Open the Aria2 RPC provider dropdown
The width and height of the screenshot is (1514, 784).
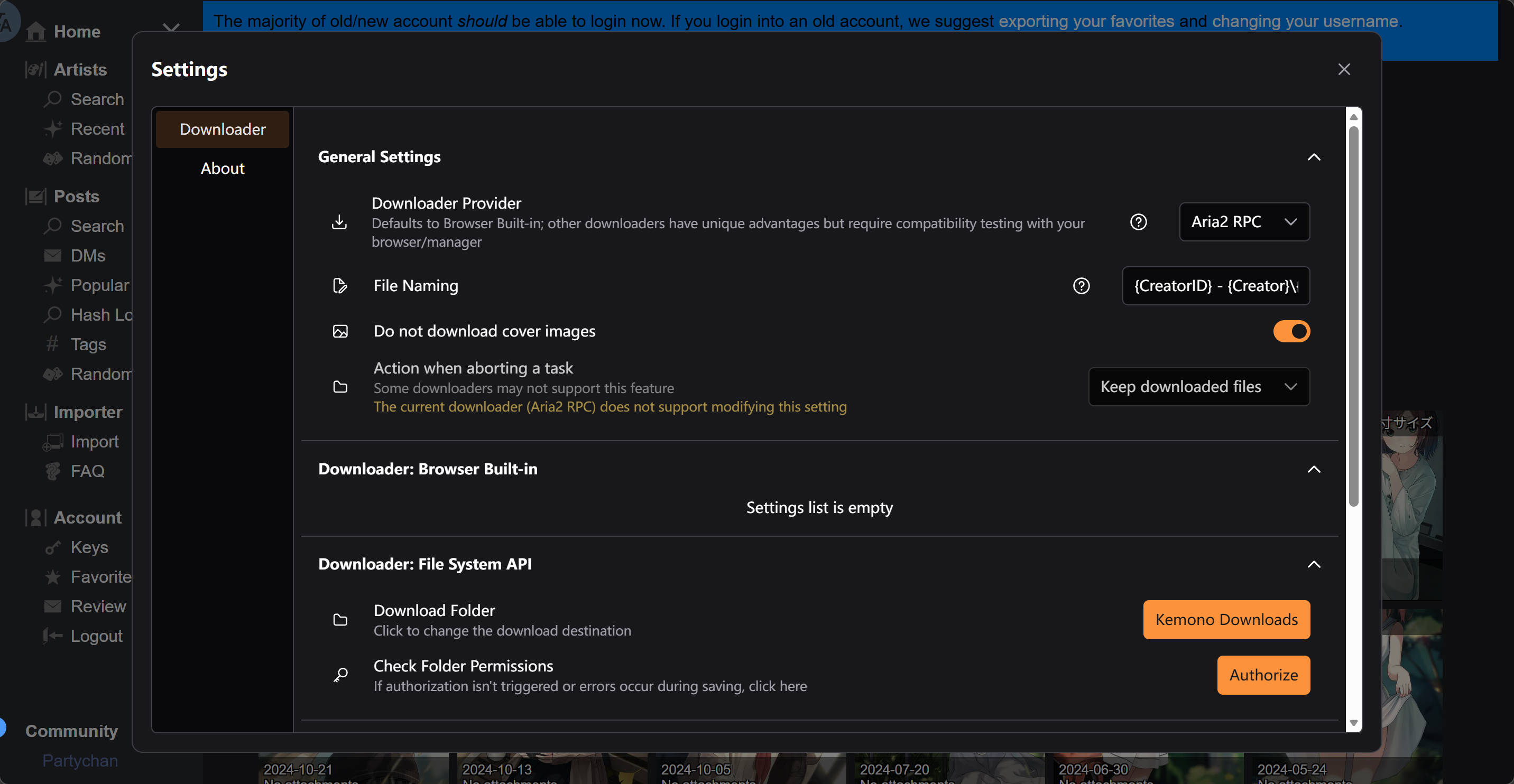[1244, 222]
